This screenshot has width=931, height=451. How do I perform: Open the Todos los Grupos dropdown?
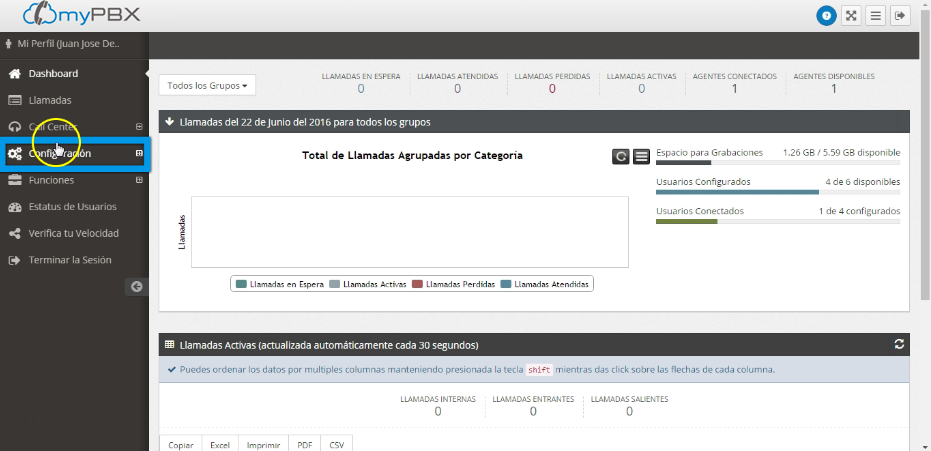point(208,86)
